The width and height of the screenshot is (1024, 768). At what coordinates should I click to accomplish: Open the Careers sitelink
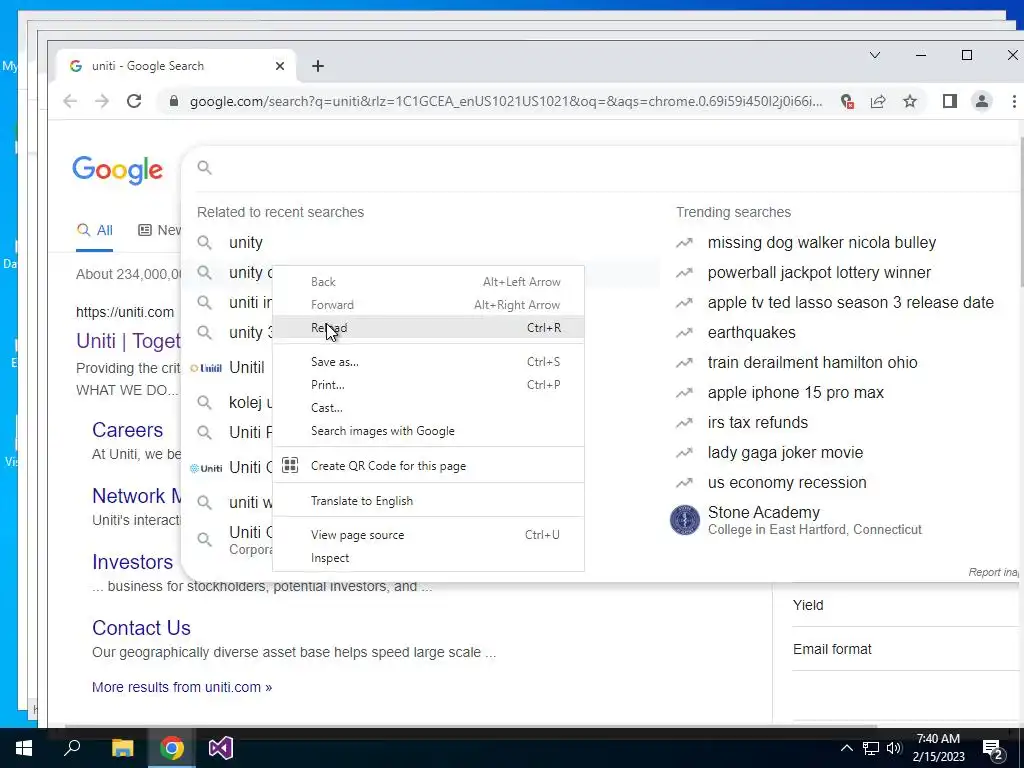coord(127,430)
